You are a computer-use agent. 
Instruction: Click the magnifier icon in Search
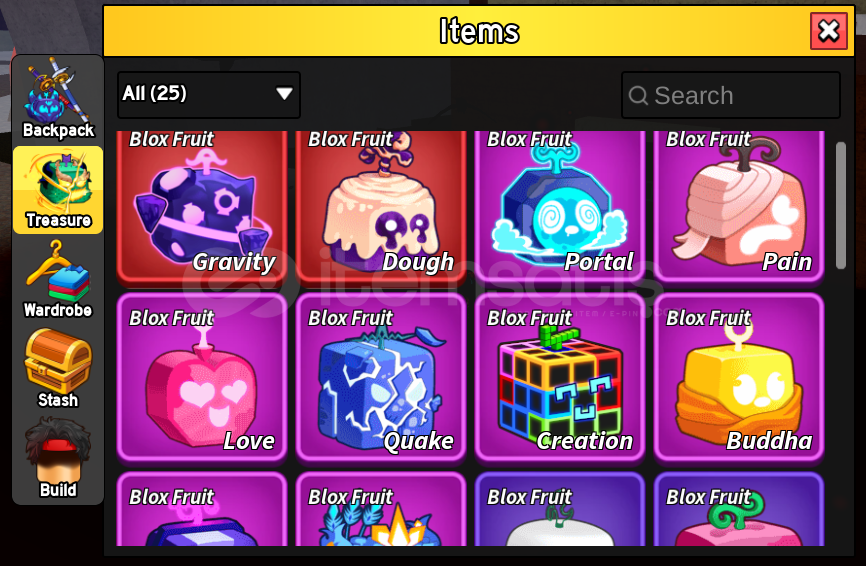[x=638, y=96]
